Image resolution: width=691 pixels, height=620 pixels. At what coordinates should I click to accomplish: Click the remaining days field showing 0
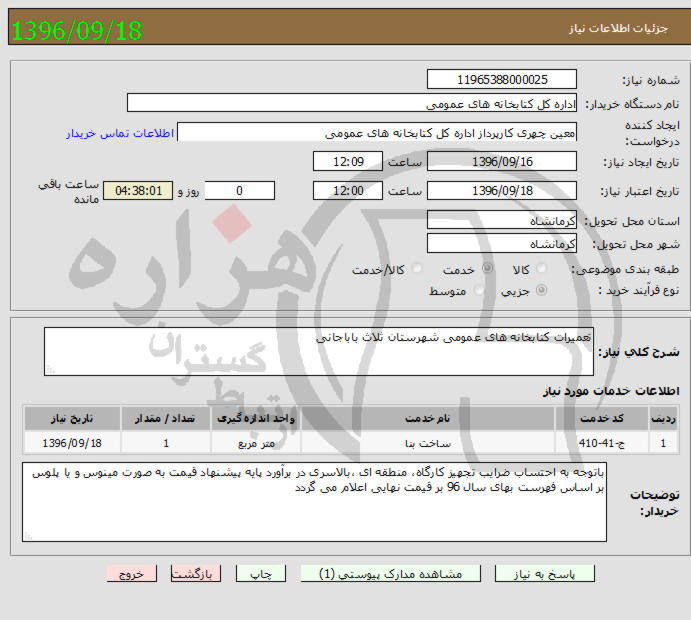[240, 190]
